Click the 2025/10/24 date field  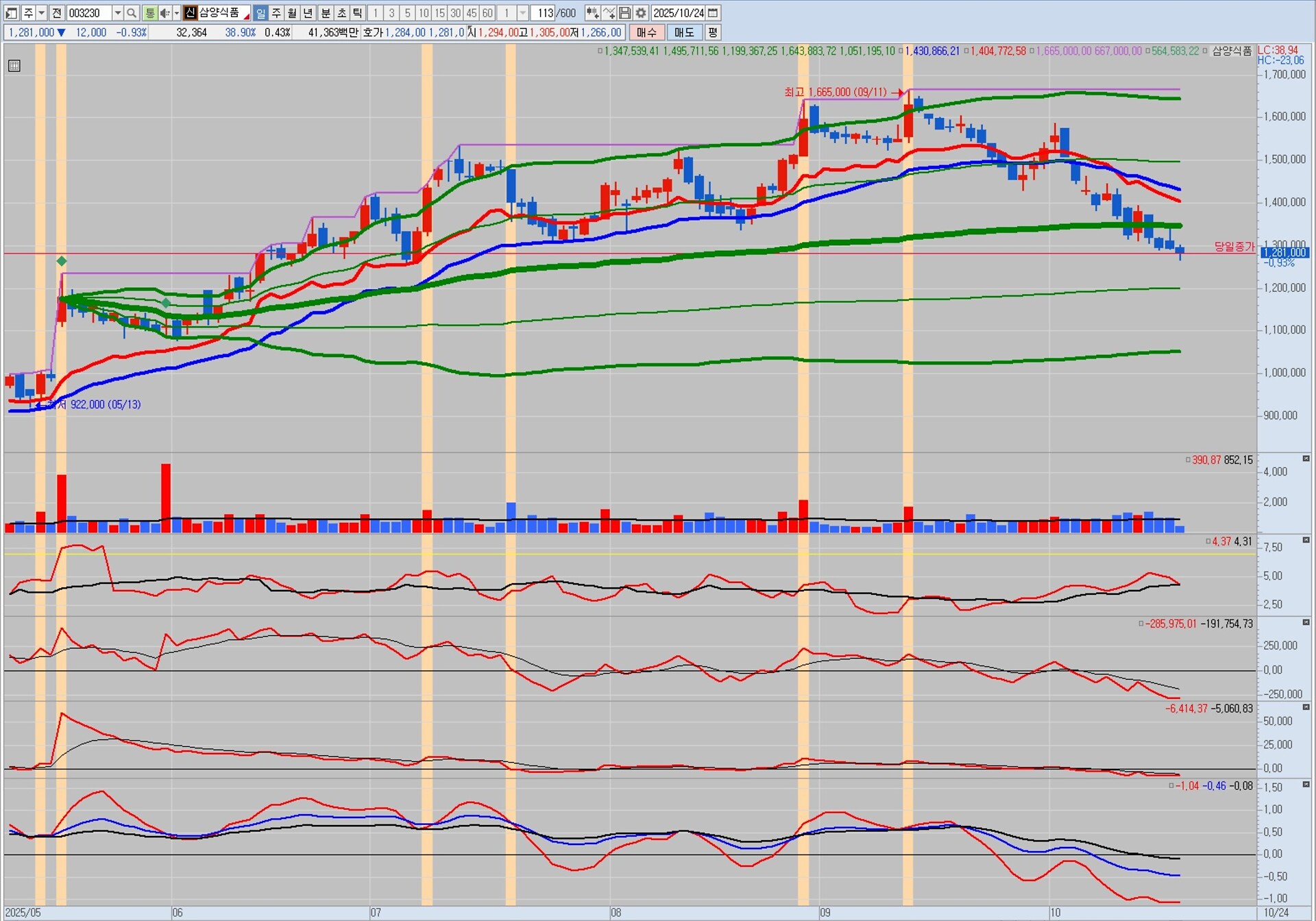coord(678,13)
